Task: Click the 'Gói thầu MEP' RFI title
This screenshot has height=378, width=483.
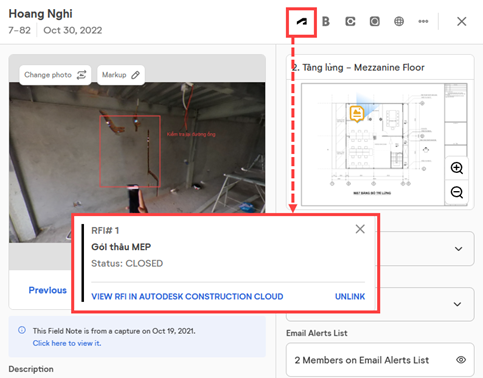Action: 121,247
